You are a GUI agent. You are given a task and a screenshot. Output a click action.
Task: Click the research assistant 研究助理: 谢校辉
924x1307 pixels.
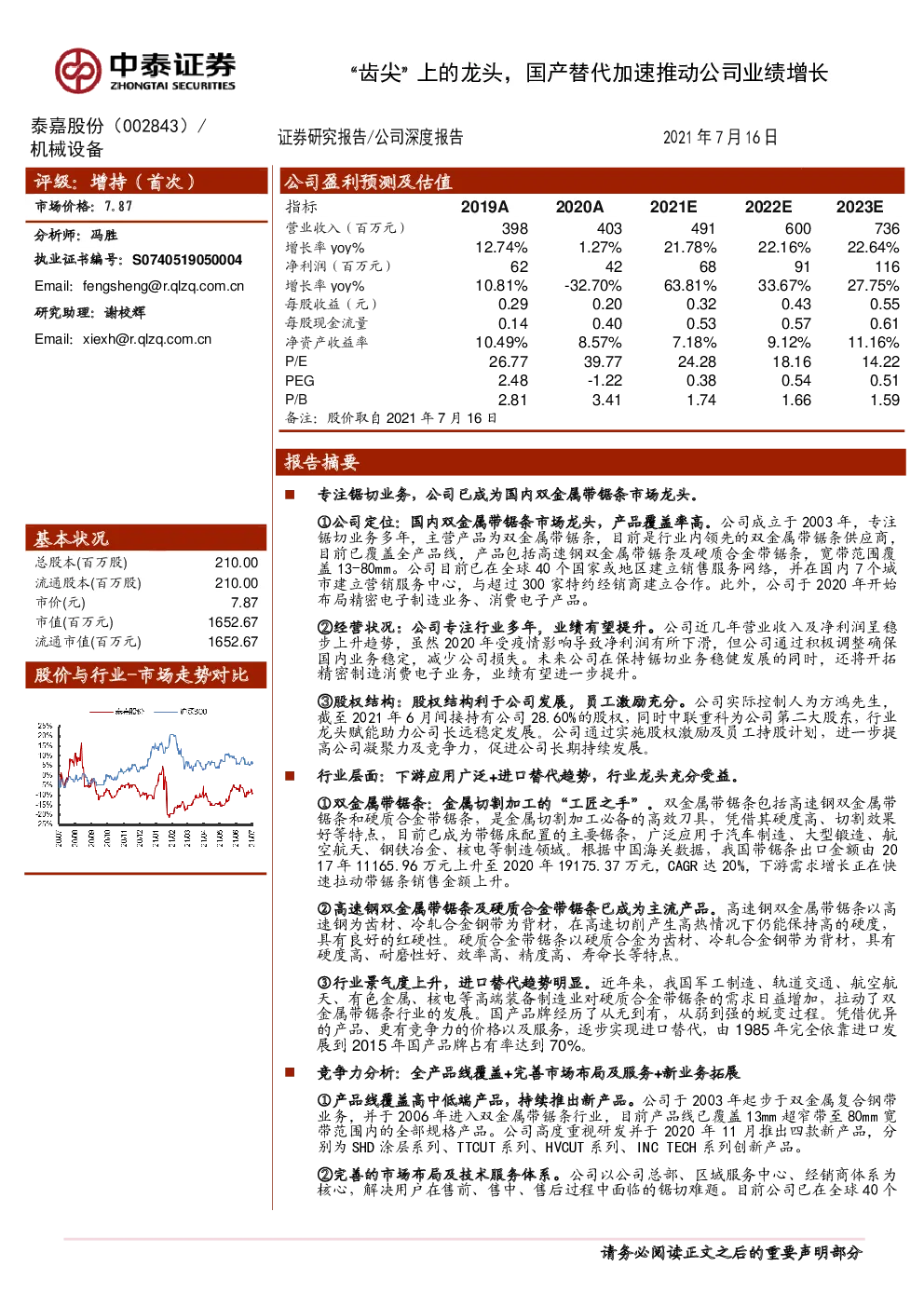90,313
